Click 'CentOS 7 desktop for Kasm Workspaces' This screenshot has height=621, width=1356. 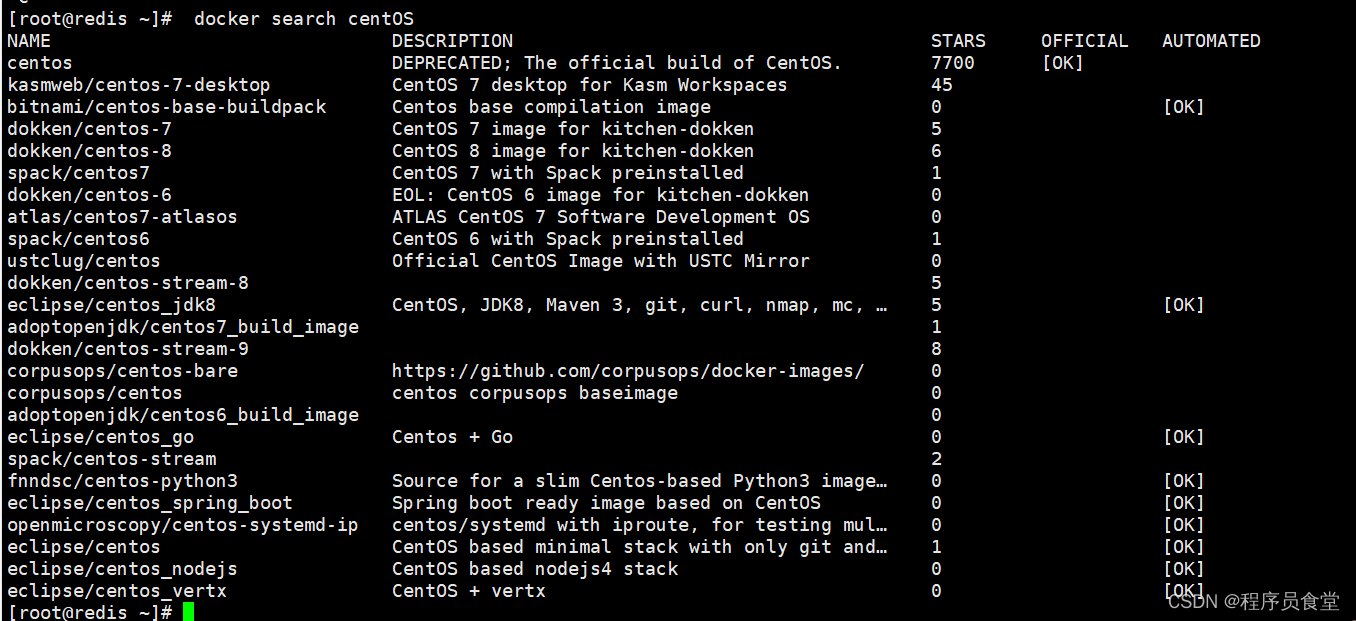[x=590, y=85]
